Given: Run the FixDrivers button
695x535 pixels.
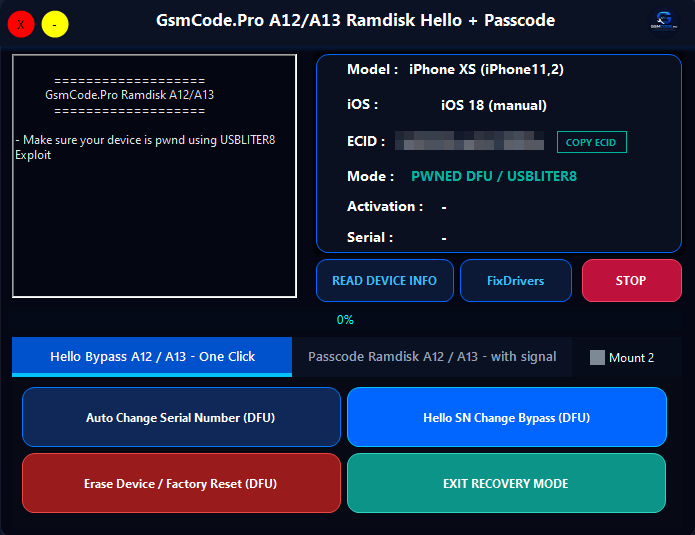Looking at the screenshot, I should [x=515, y=281].
